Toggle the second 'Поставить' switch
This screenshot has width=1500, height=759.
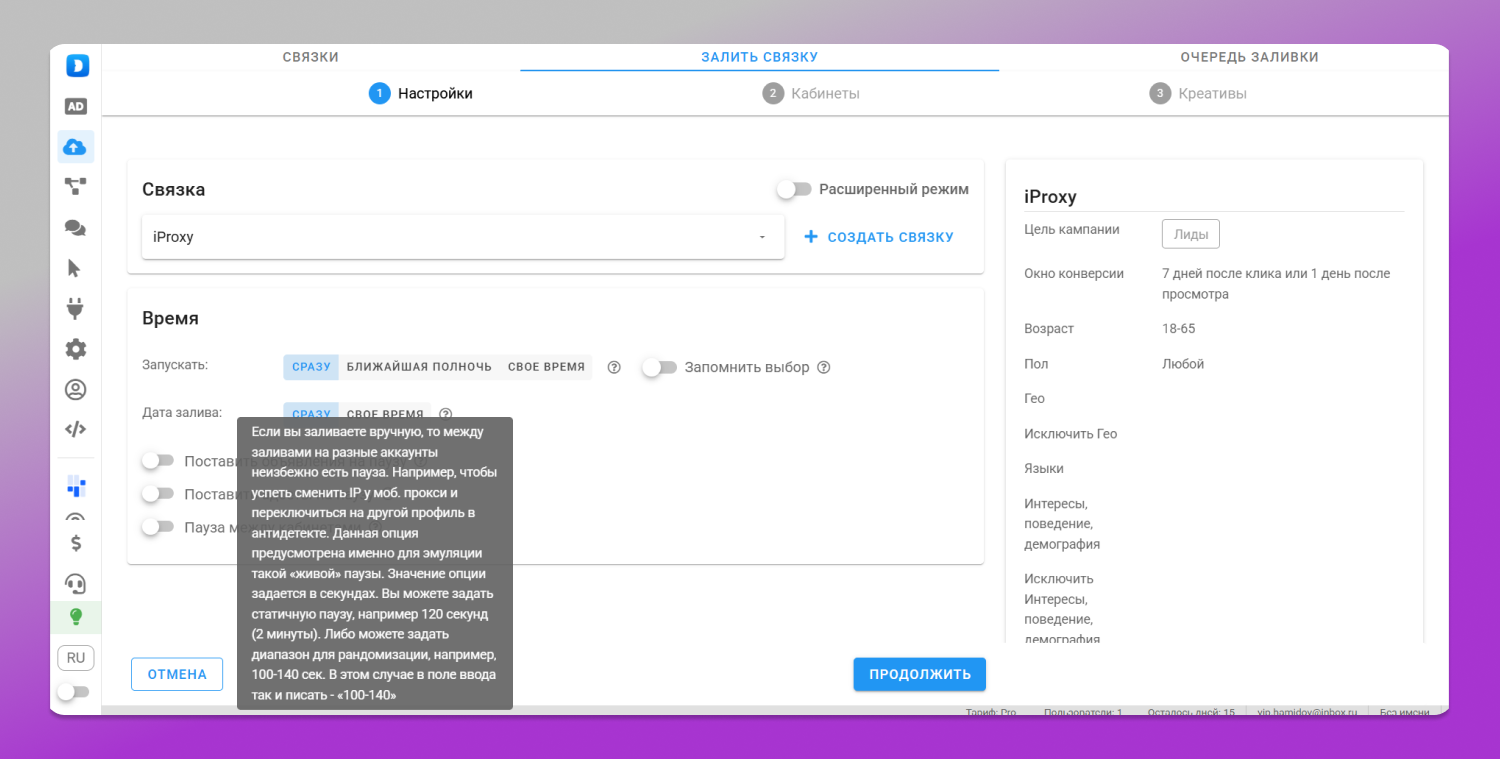pos(158,493)
